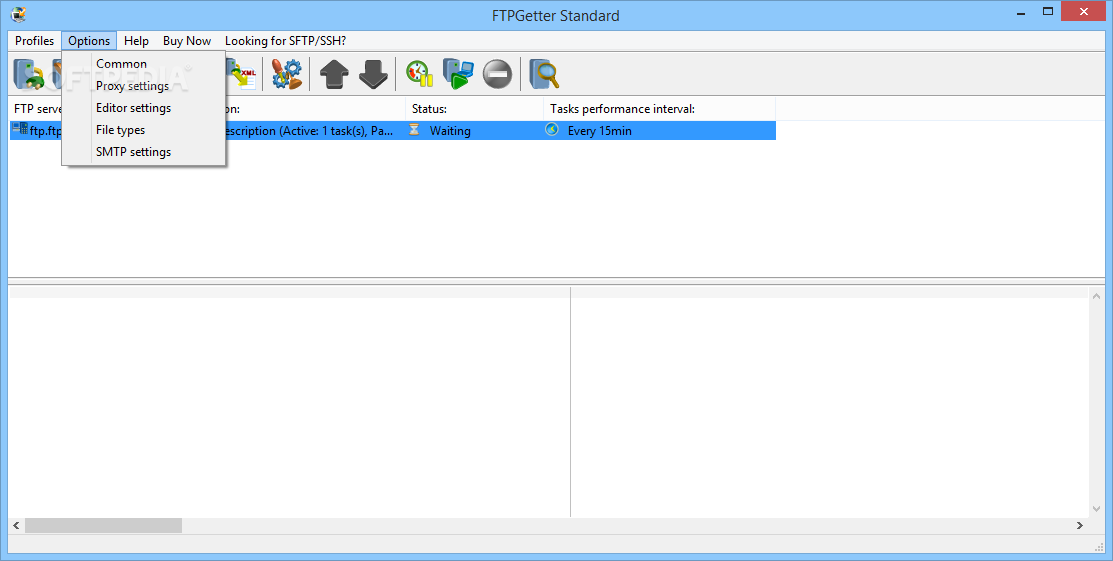Choose File types from Options menu
Viewport: 1113px width, 561px height.
coord(144,130)
